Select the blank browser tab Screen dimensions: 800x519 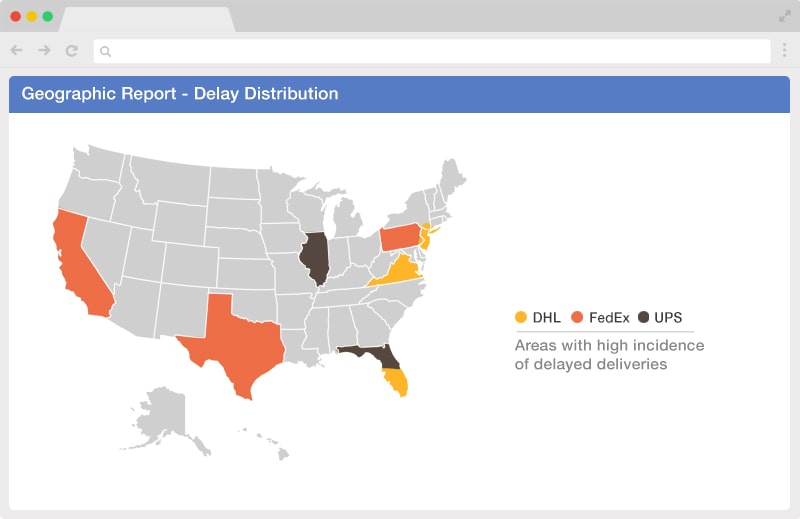[148, 20]
